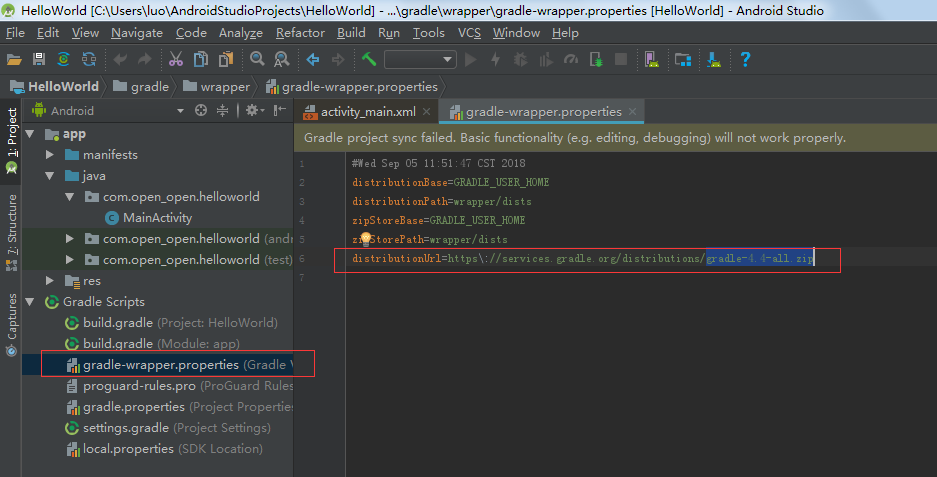Collapse com.open_open.helloworld main package
Screen dimensions: 937x477
[x=70, y=197]
